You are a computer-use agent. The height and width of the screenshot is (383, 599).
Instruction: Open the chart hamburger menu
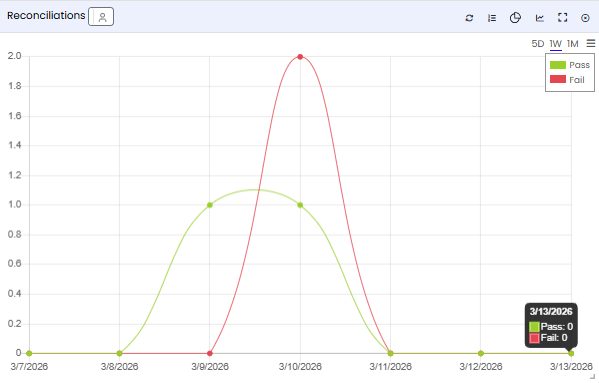(x=591, y=43)
